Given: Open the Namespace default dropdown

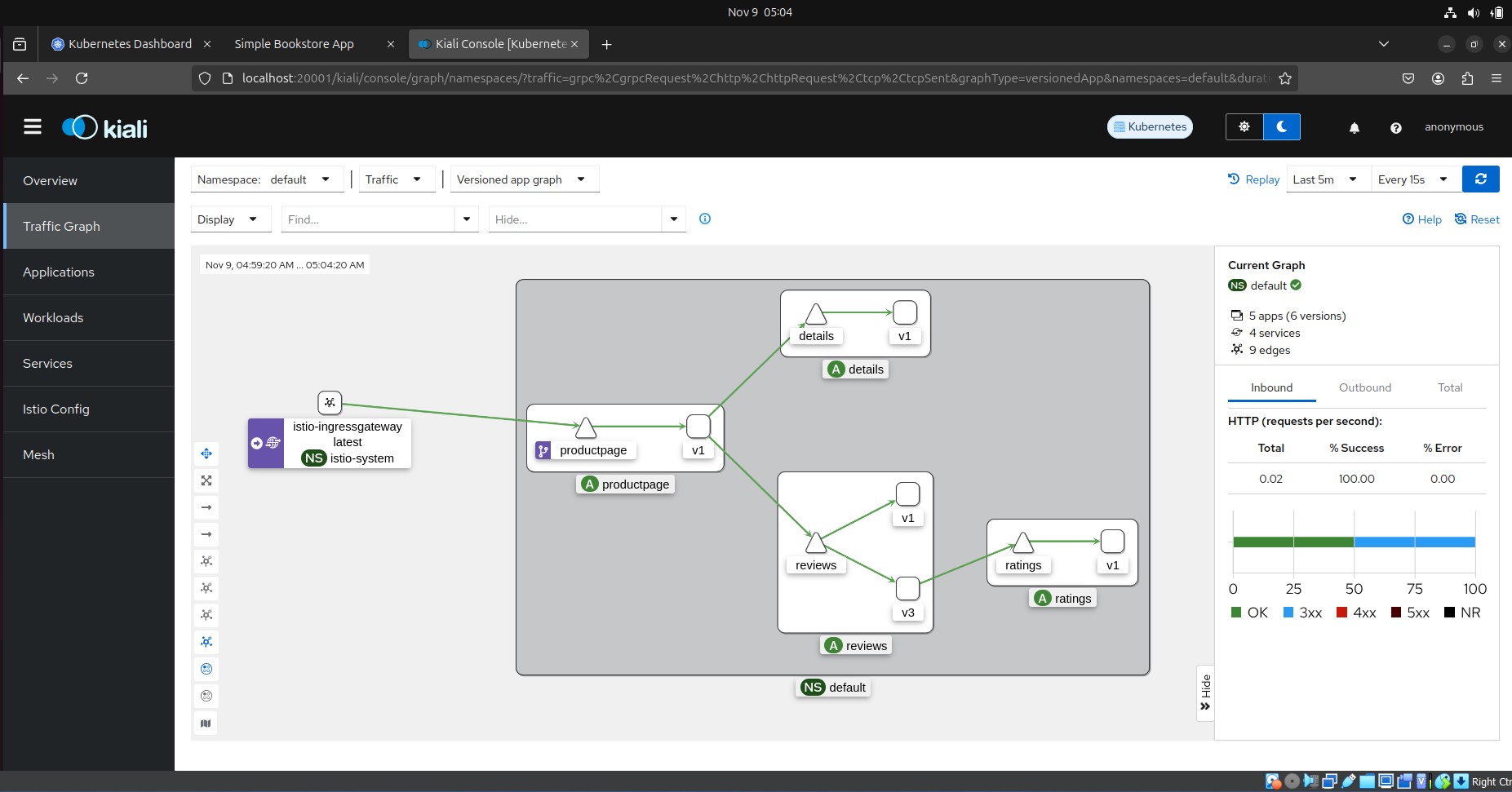Looking at the screenshot, I should (x=267, y=179).
